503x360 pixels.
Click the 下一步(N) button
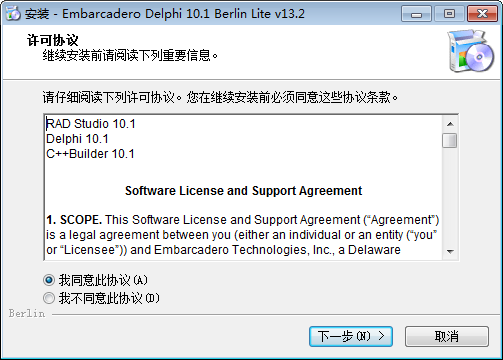click(351, 336)
